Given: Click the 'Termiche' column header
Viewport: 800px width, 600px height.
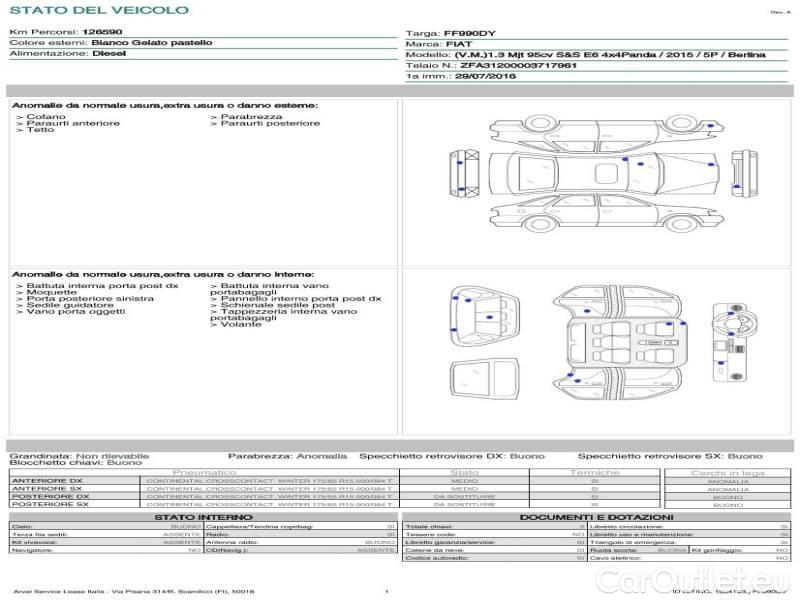Looking at the screenshot, I should 594,473.
